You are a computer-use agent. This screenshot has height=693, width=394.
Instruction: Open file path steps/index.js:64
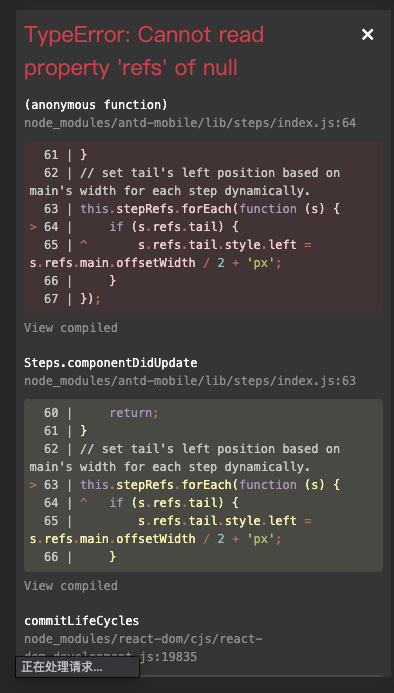190,123
